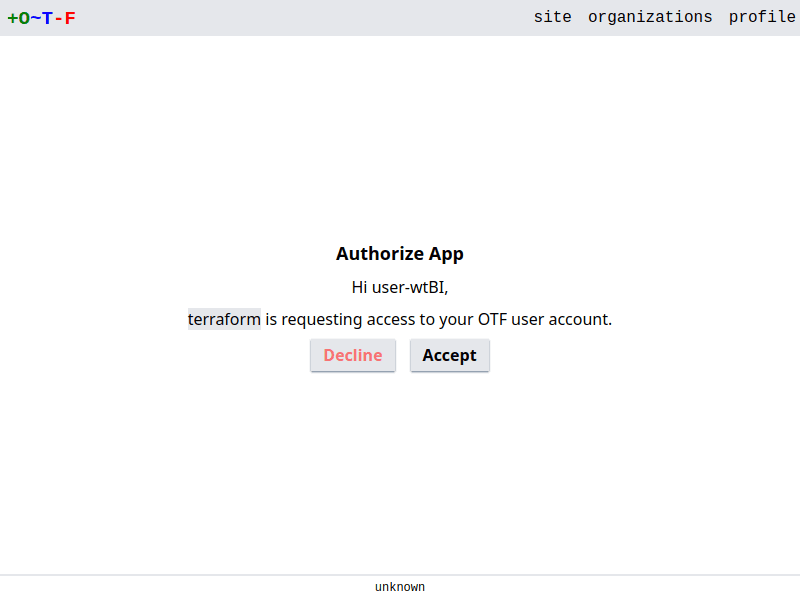Open the profile page

point(762,17)
